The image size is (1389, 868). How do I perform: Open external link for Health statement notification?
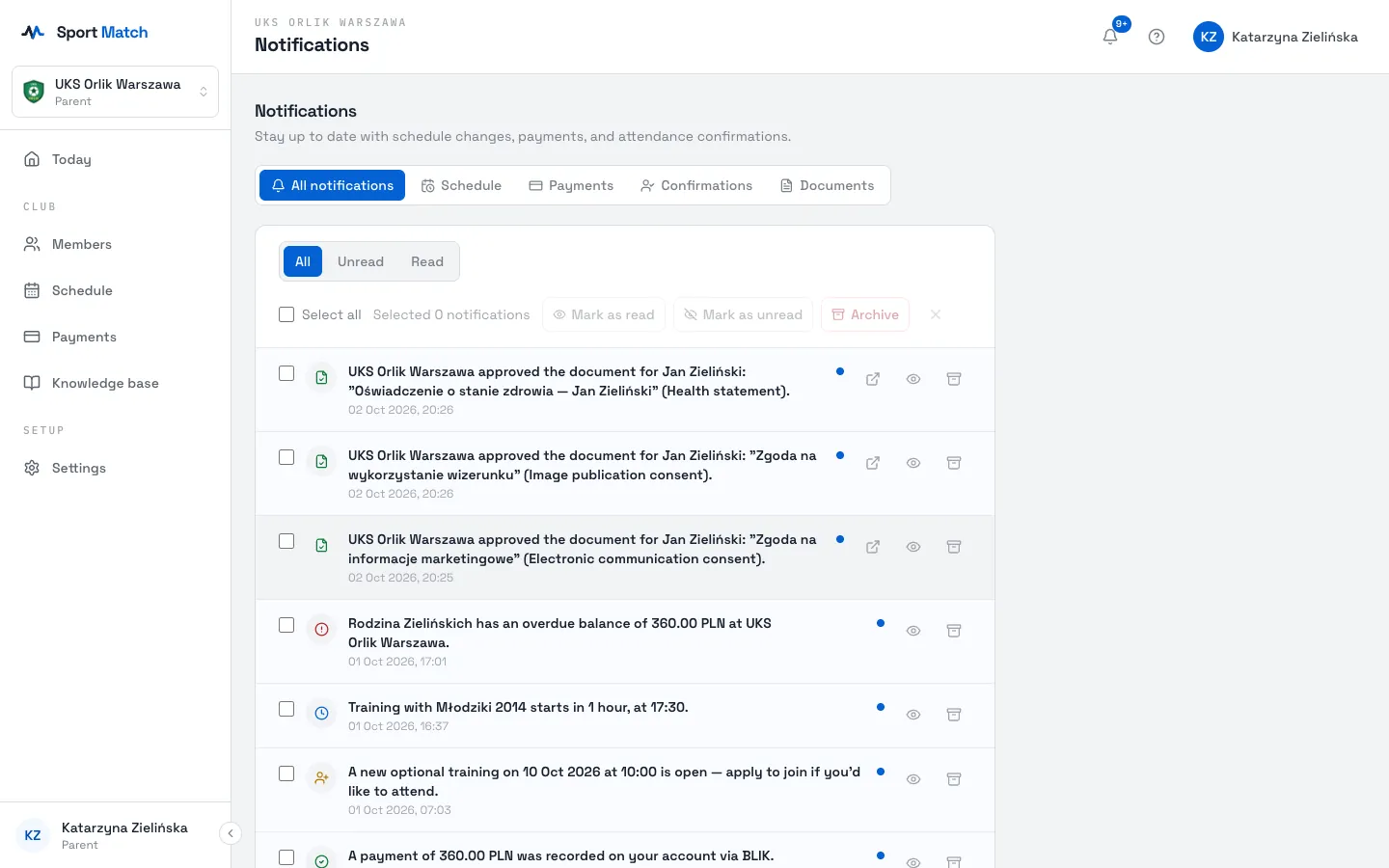click(x=873, y=379)
